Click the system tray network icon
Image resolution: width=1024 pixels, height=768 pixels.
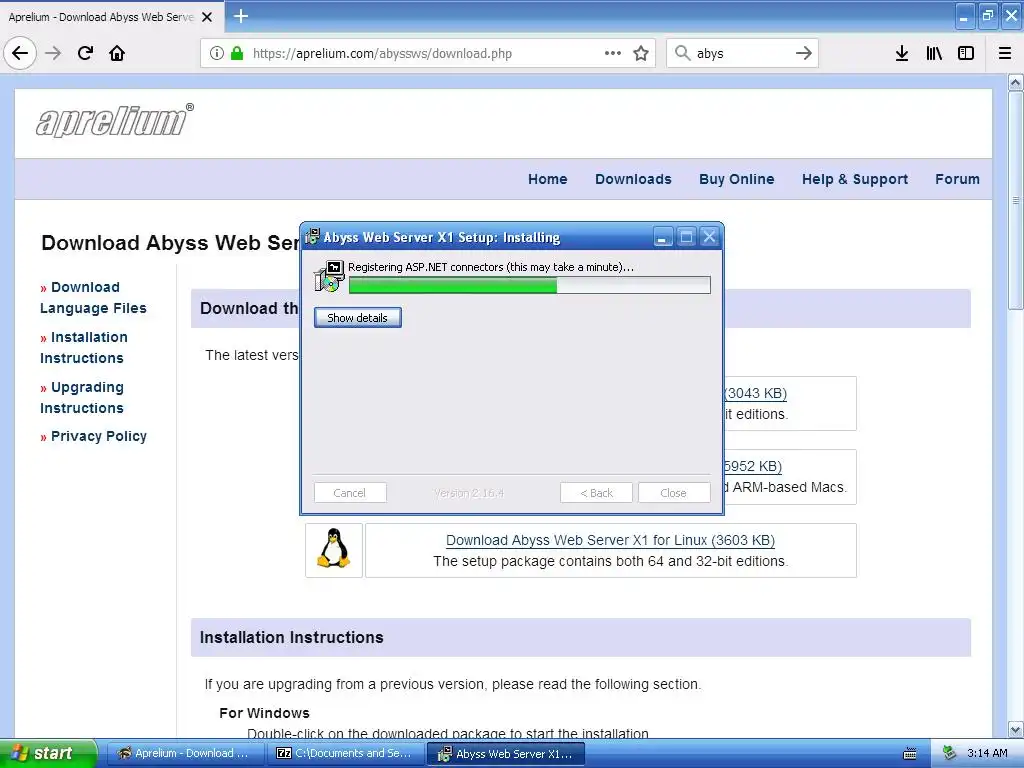(950, 753)
